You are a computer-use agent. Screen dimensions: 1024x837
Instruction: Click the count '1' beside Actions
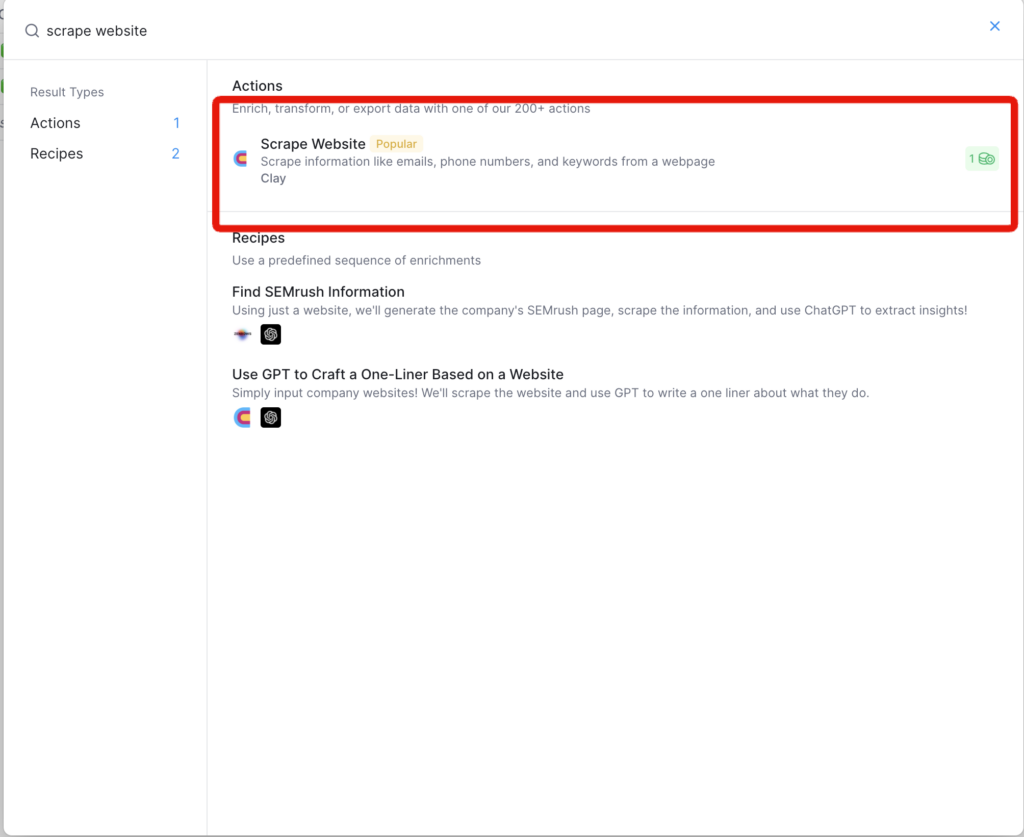click(176, 123)
